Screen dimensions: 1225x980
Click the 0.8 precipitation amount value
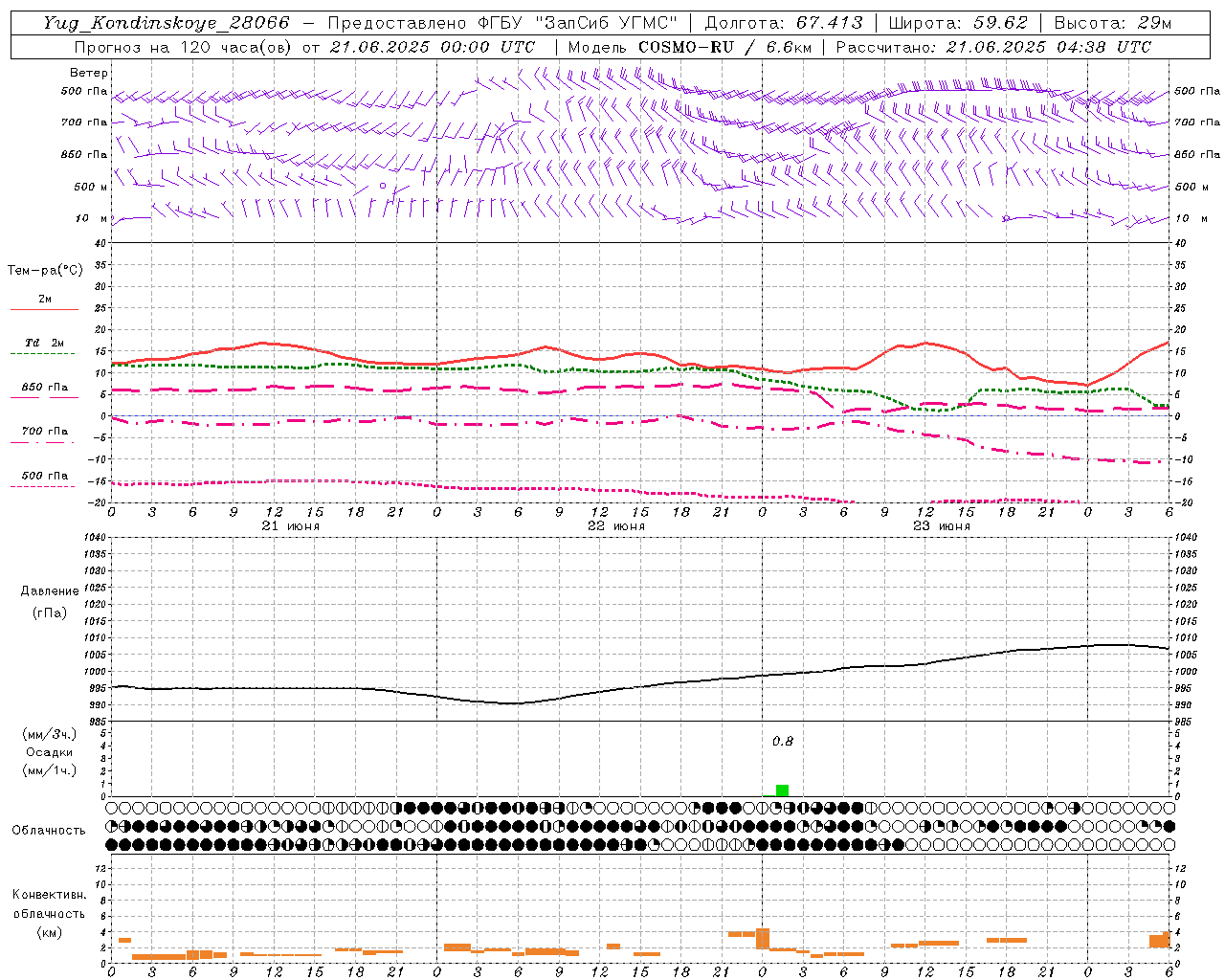pos(783,741)
